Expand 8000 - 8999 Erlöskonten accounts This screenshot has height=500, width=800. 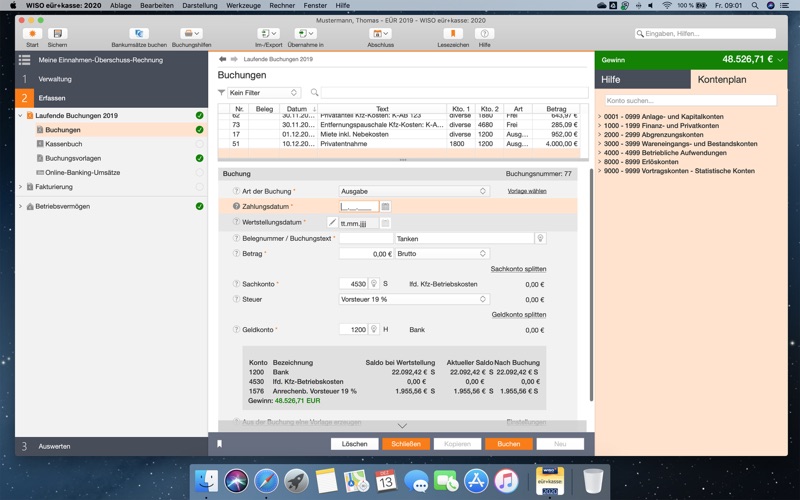600,162
